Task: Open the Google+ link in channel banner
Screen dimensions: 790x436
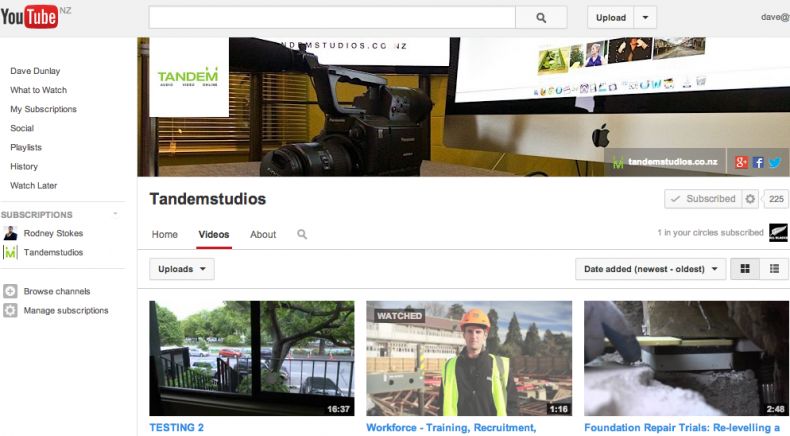Action: (x=741, y=162)
